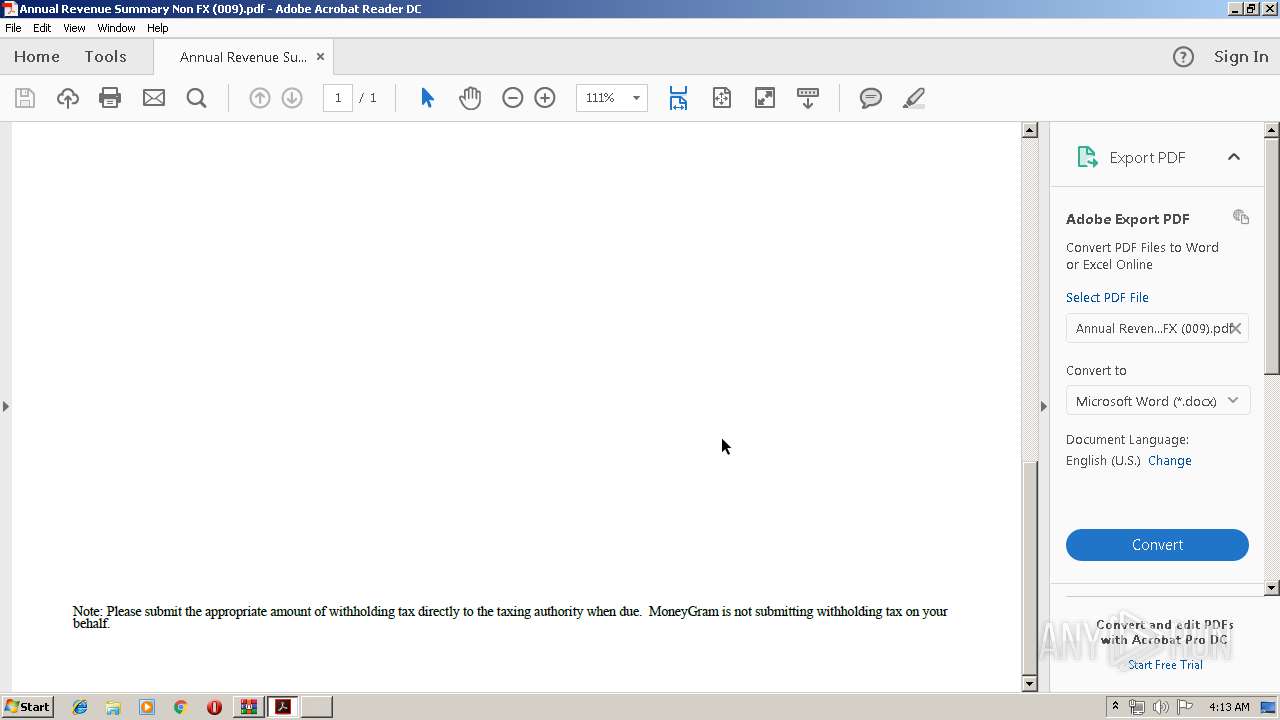This screenshot has width=1280, height=720.
Task: Collapse the Export PDF section chevron
Action: pos(1234,157)
